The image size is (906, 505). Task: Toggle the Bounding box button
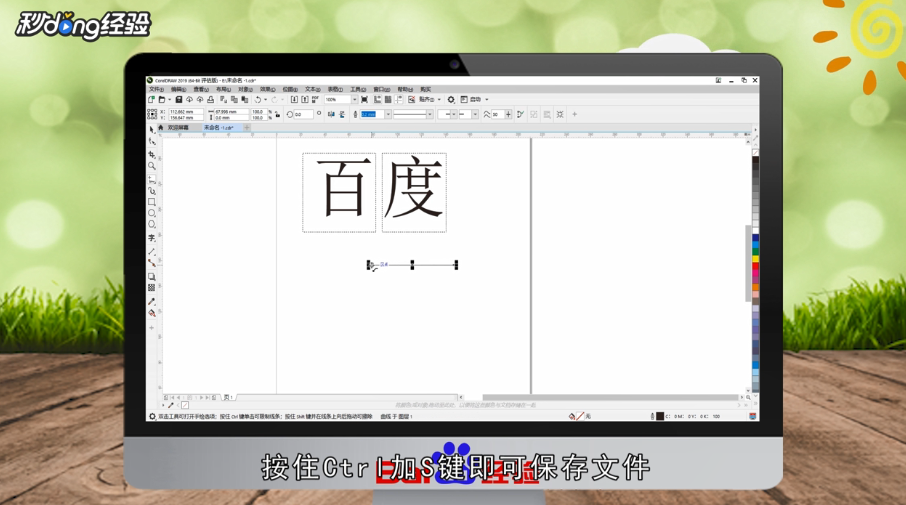point(560,114)
